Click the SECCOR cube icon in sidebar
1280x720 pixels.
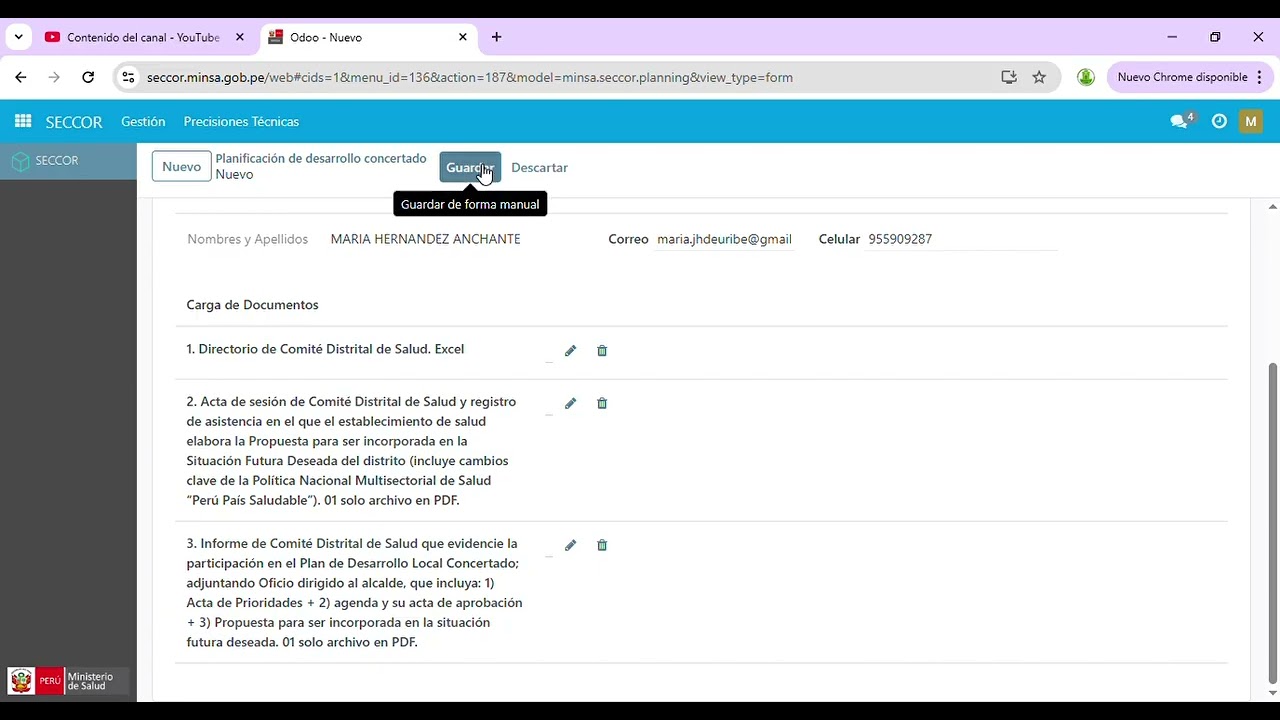(20, 161)
